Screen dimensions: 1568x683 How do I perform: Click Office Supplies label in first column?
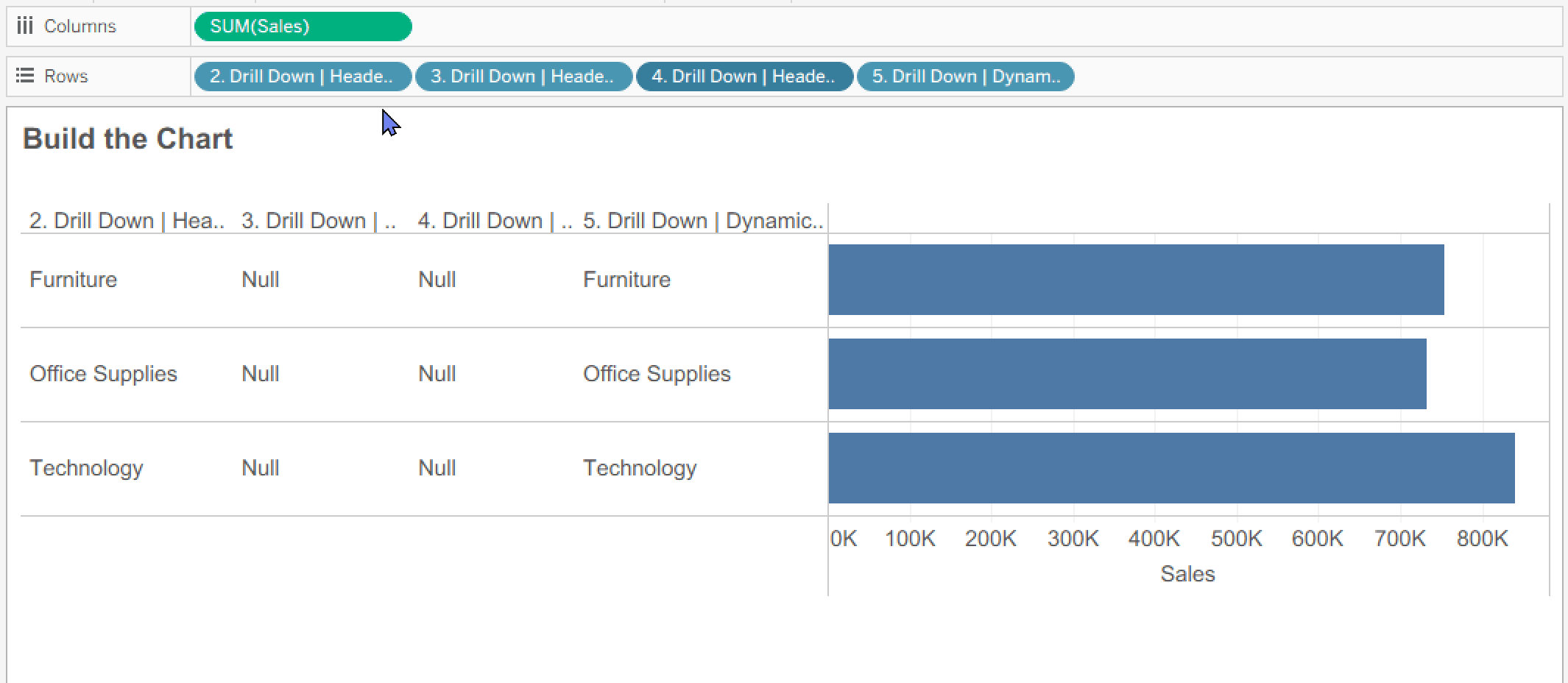(103, 374)
